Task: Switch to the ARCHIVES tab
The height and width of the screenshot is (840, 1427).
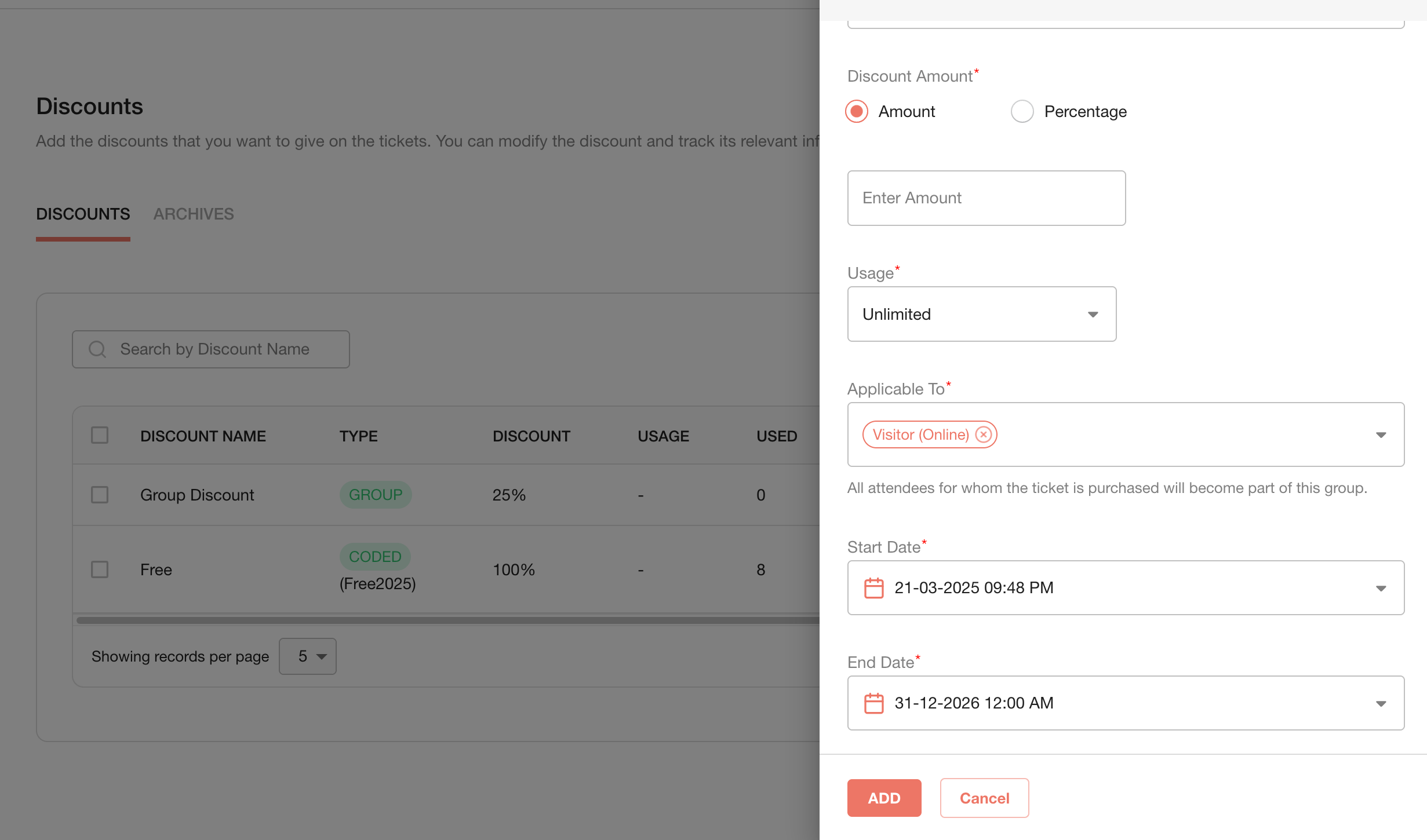Action: pos(194,214)
